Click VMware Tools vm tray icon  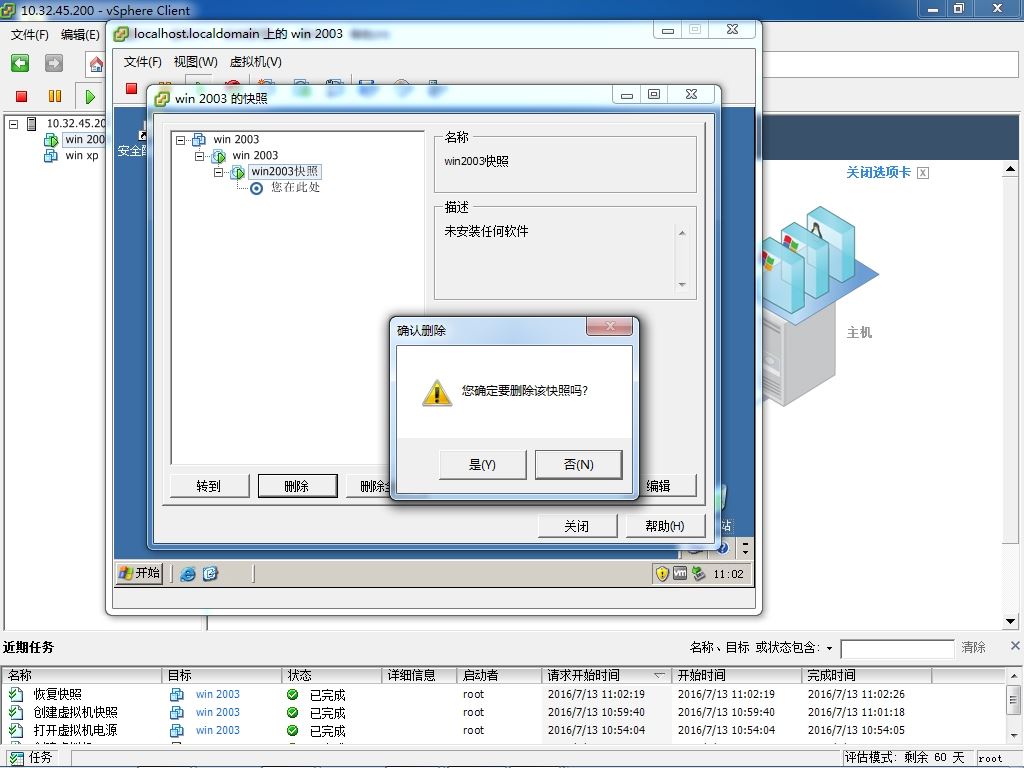coord(680,573)
